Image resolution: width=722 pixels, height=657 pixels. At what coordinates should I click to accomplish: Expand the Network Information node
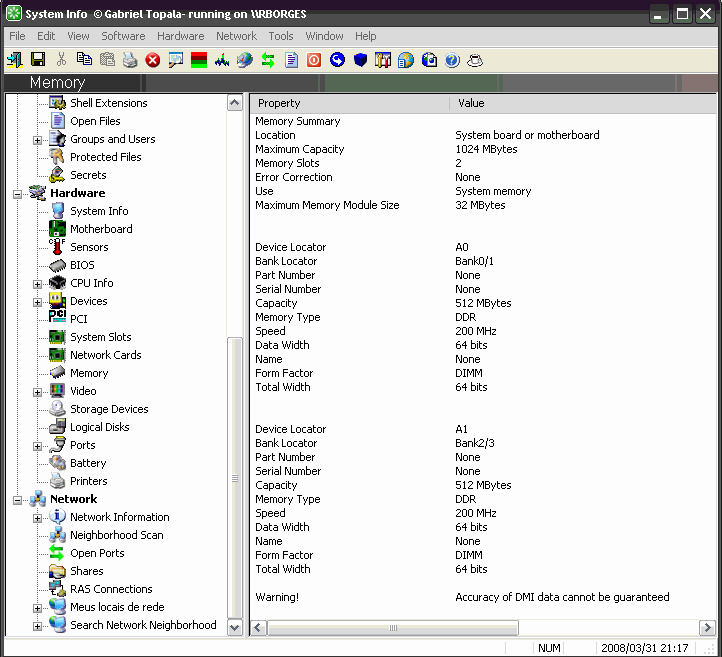click(x=38, y=518)
